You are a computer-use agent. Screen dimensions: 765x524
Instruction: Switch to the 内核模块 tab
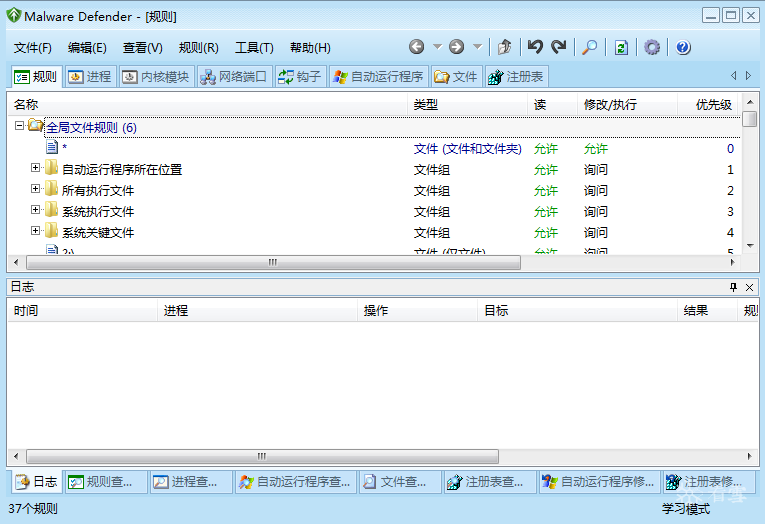tap(156, 77)
